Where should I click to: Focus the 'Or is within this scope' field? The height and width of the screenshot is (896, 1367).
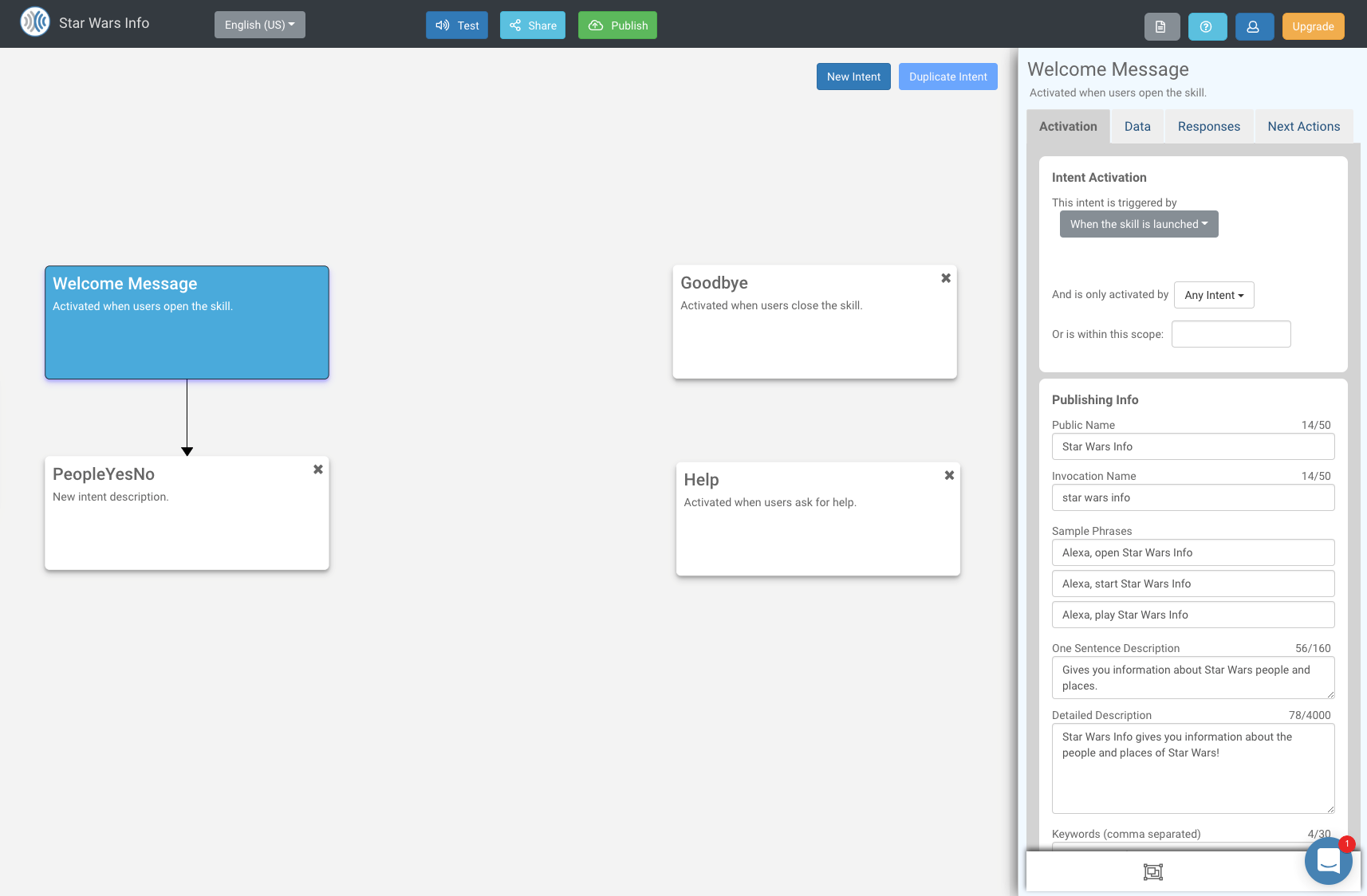tap(1231, 334)
